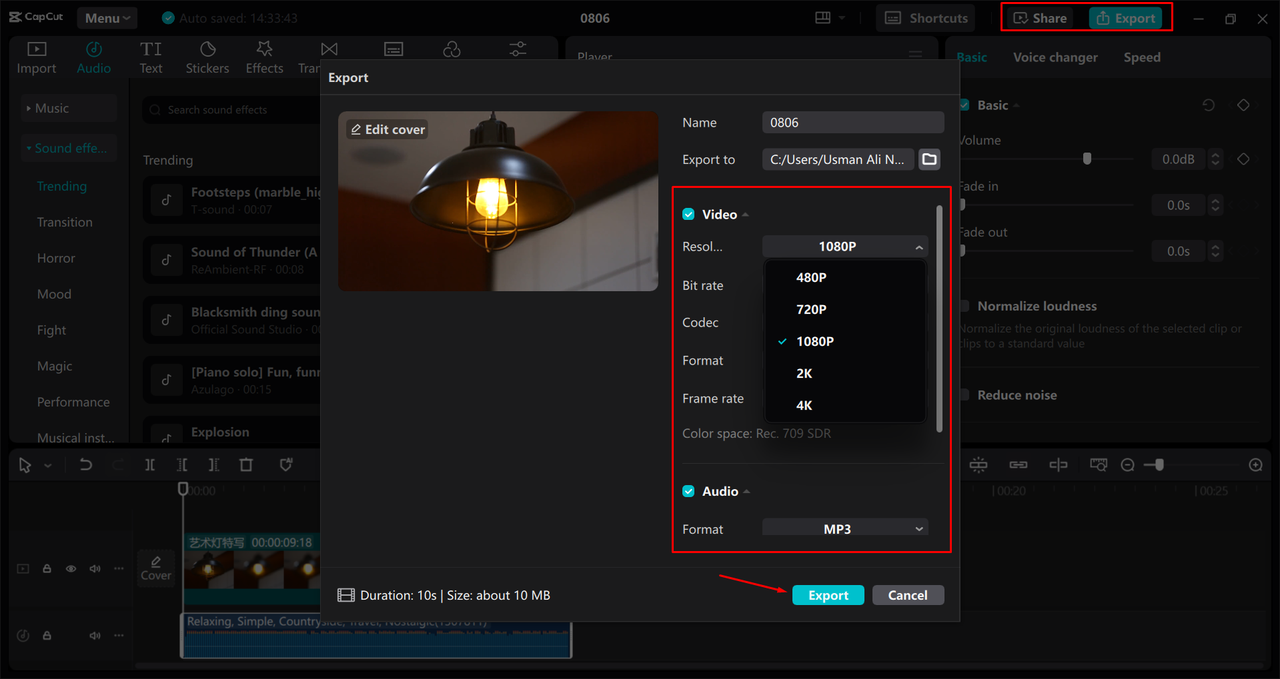Click the Edit cover button
Image resolution: width=1280 pixels, height=679 pixels.
[x=388, y=129]
